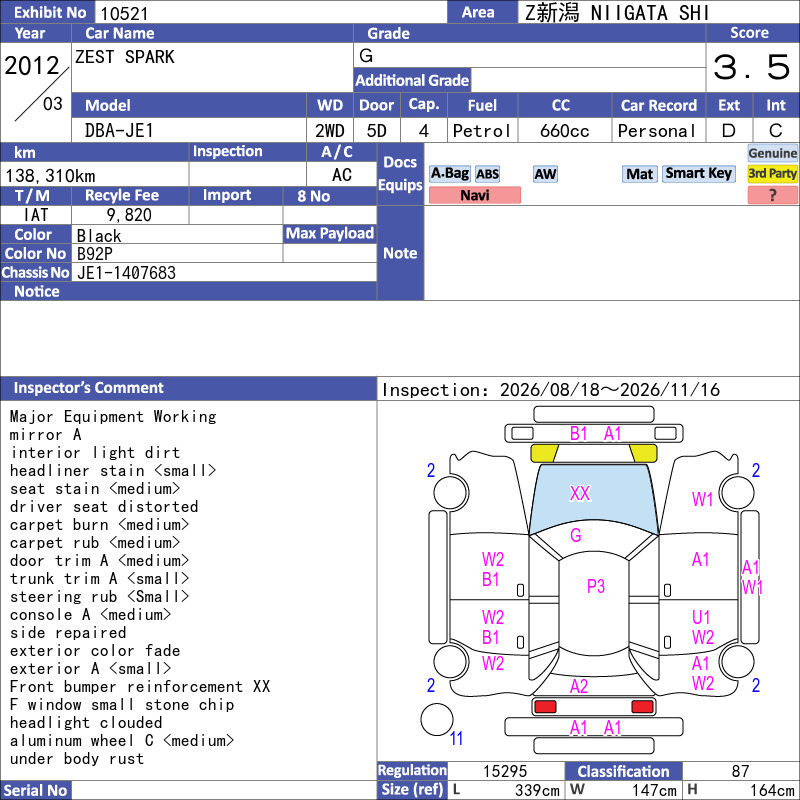Click the red question mark badge
The height and width of the screenshot is (800, 800).
772,195
